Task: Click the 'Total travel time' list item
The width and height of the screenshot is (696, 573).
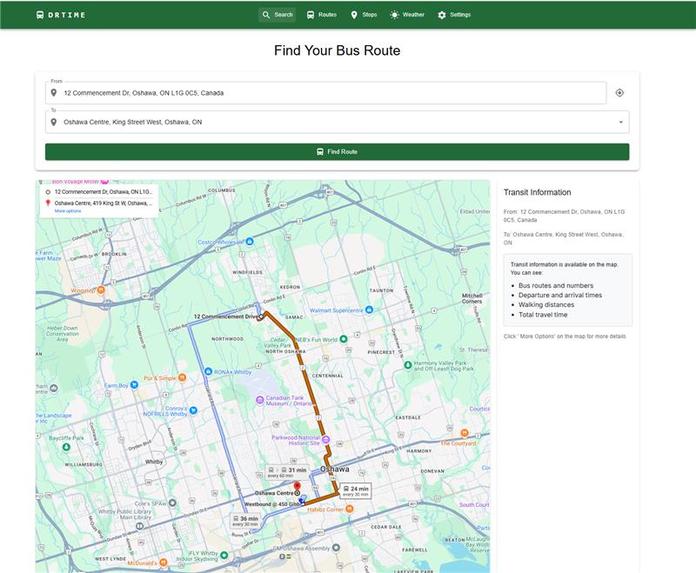Action: click(543, 315)
